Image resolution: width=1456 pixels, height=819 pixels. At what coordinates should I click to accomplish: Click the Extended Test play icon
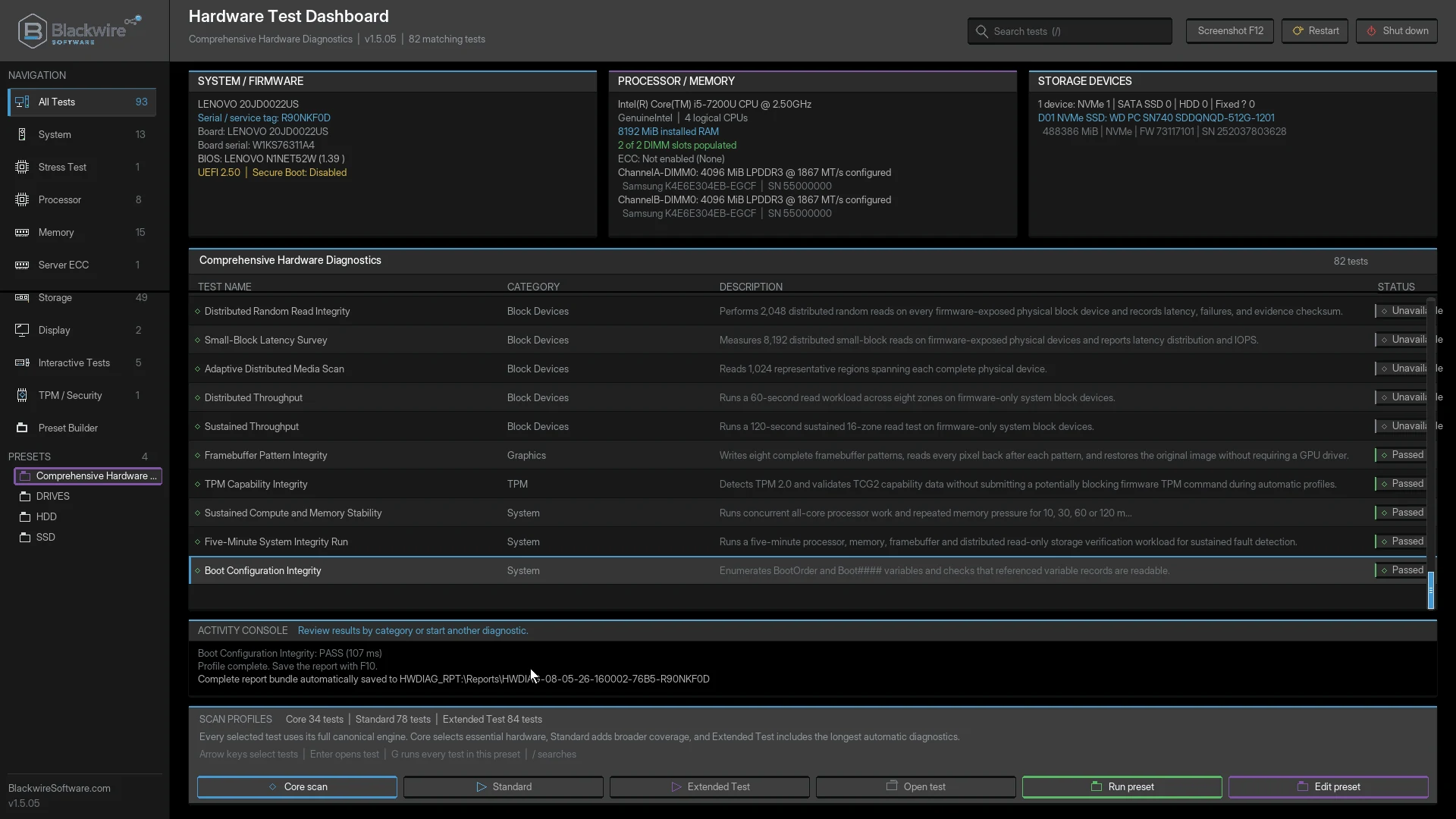676,787
